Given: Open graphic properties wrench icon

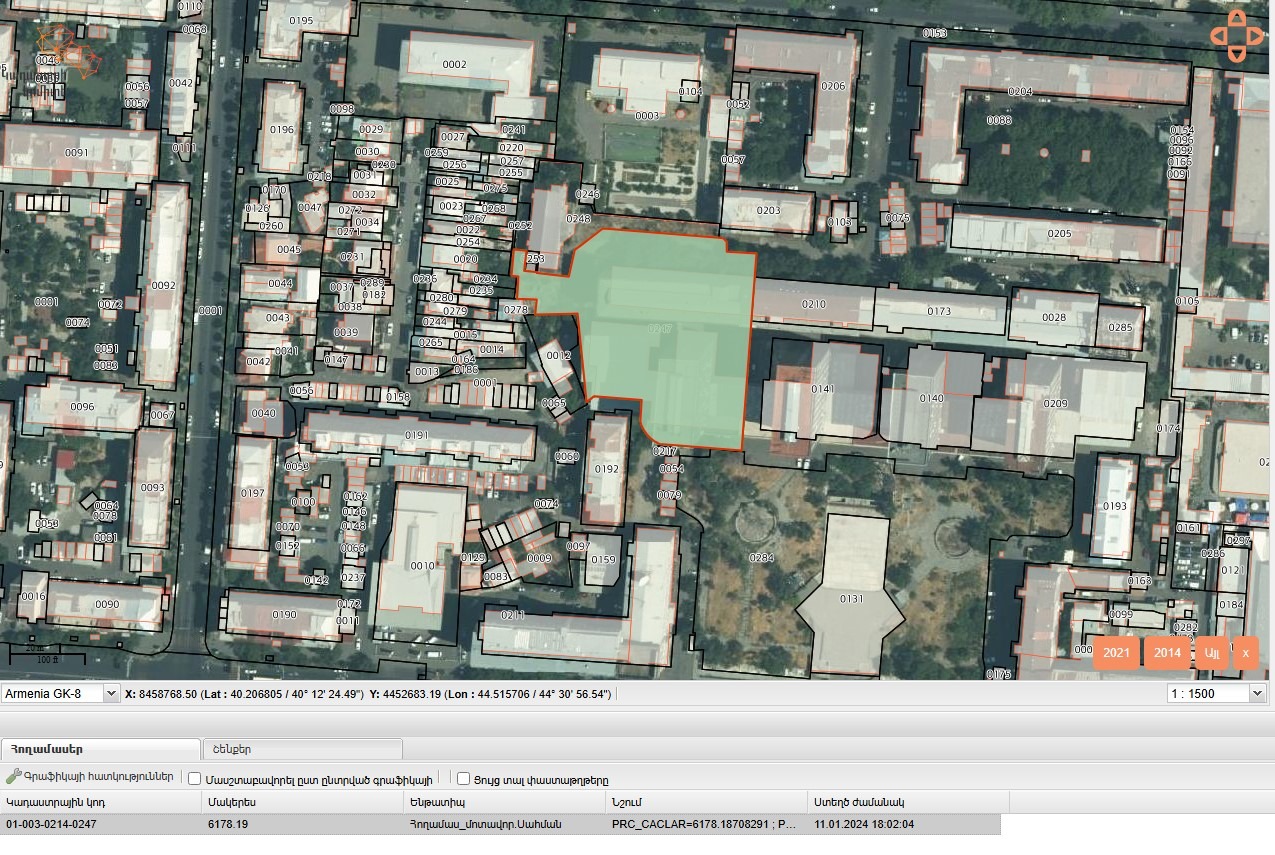Looking at the screenshot, I should point(13,777).
